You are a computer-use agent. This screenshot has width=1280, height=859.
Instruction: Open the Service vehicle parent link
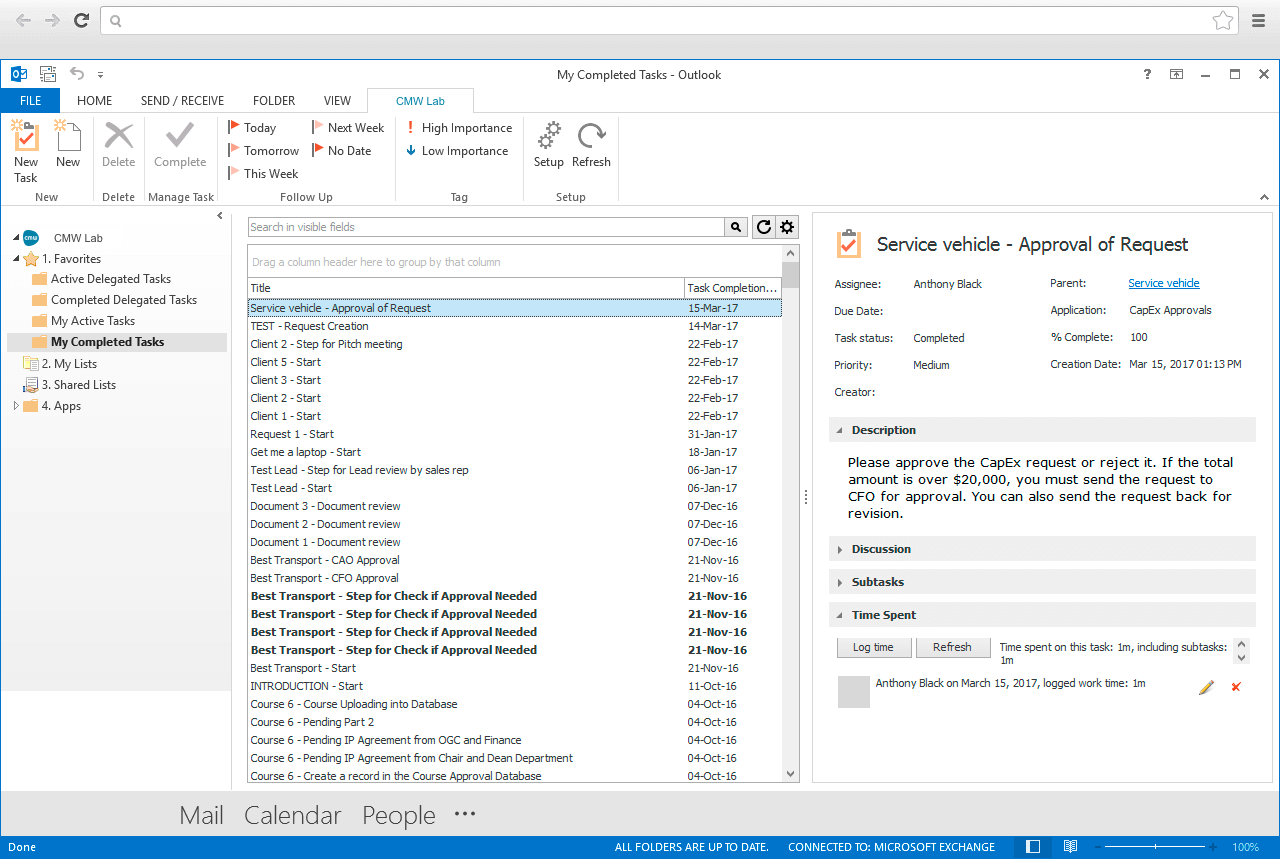click(1164, 283)
